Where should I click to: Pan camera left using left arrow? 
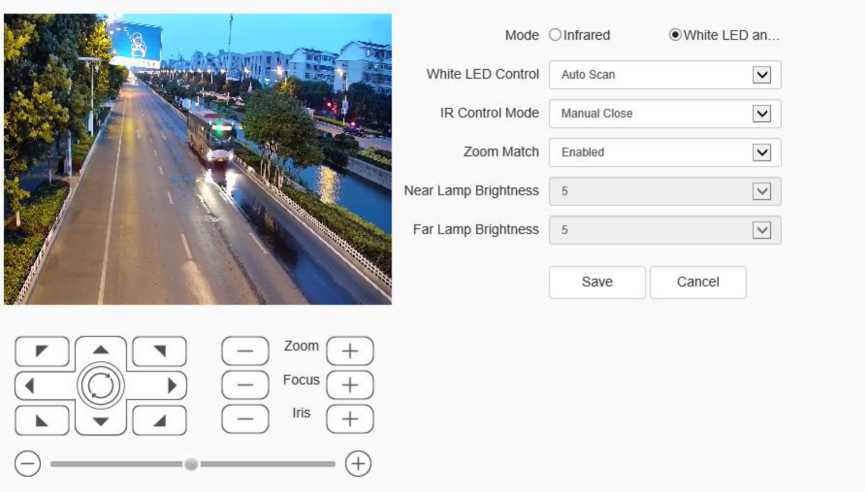(30, 385)
